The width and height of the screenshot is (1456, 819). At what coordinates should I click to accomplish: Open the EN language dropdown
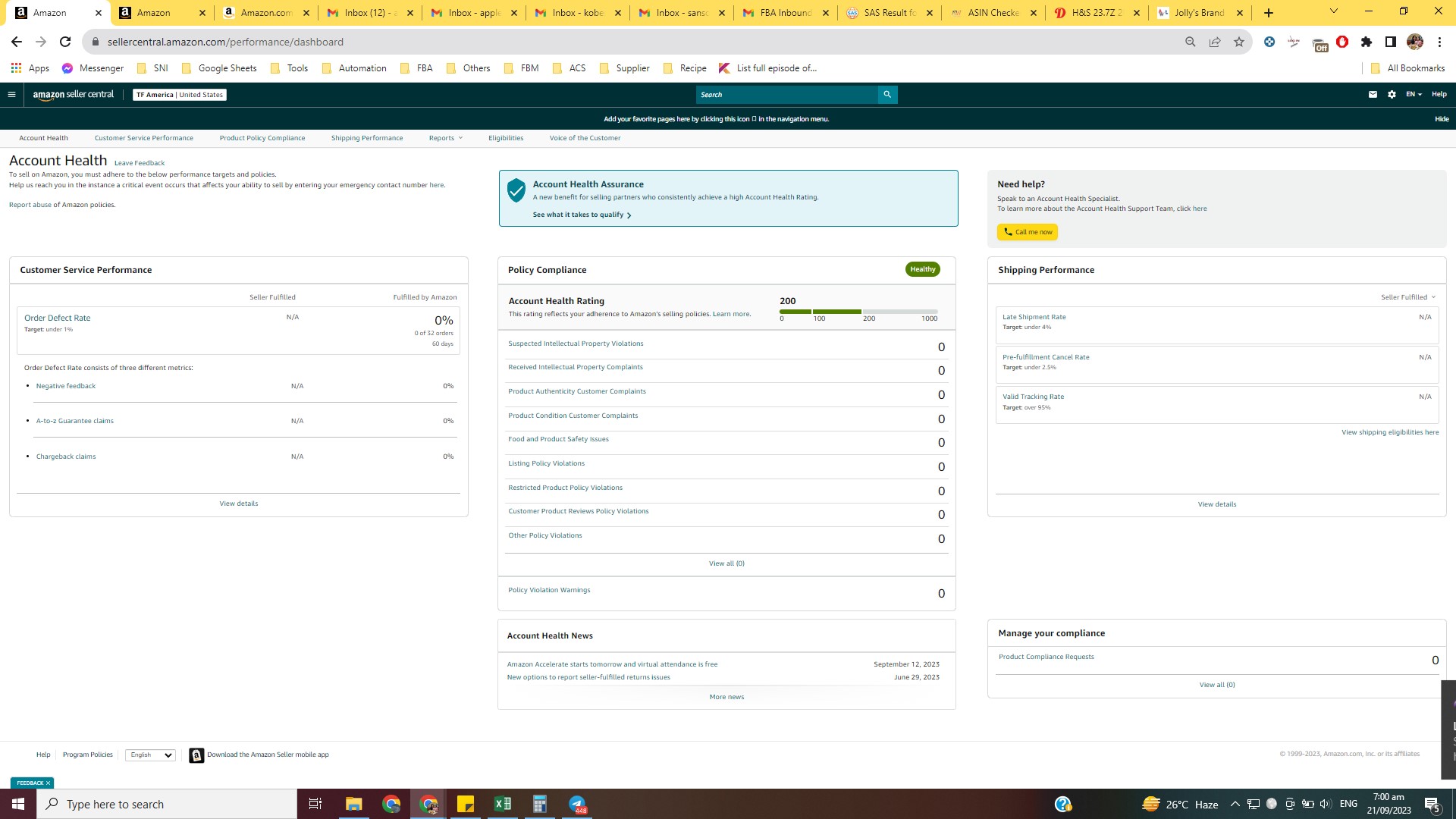1414,95
